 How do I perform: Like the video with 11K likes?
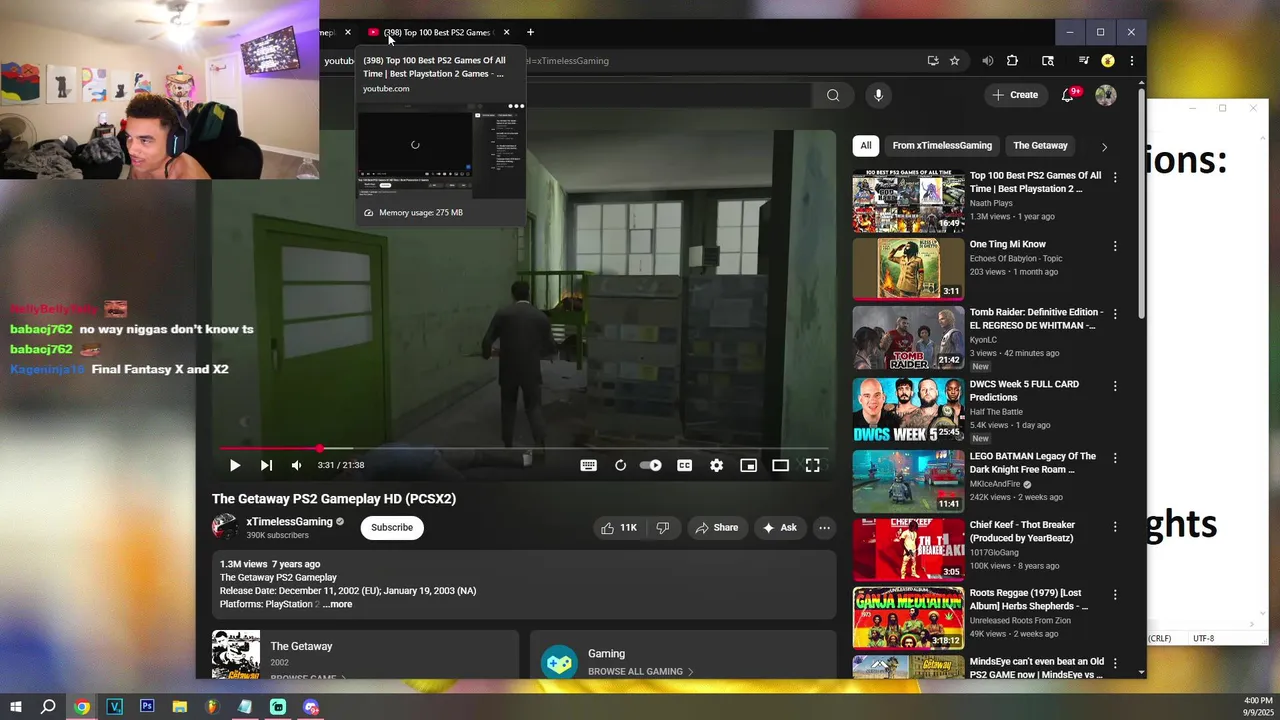(x=619, y=527)
